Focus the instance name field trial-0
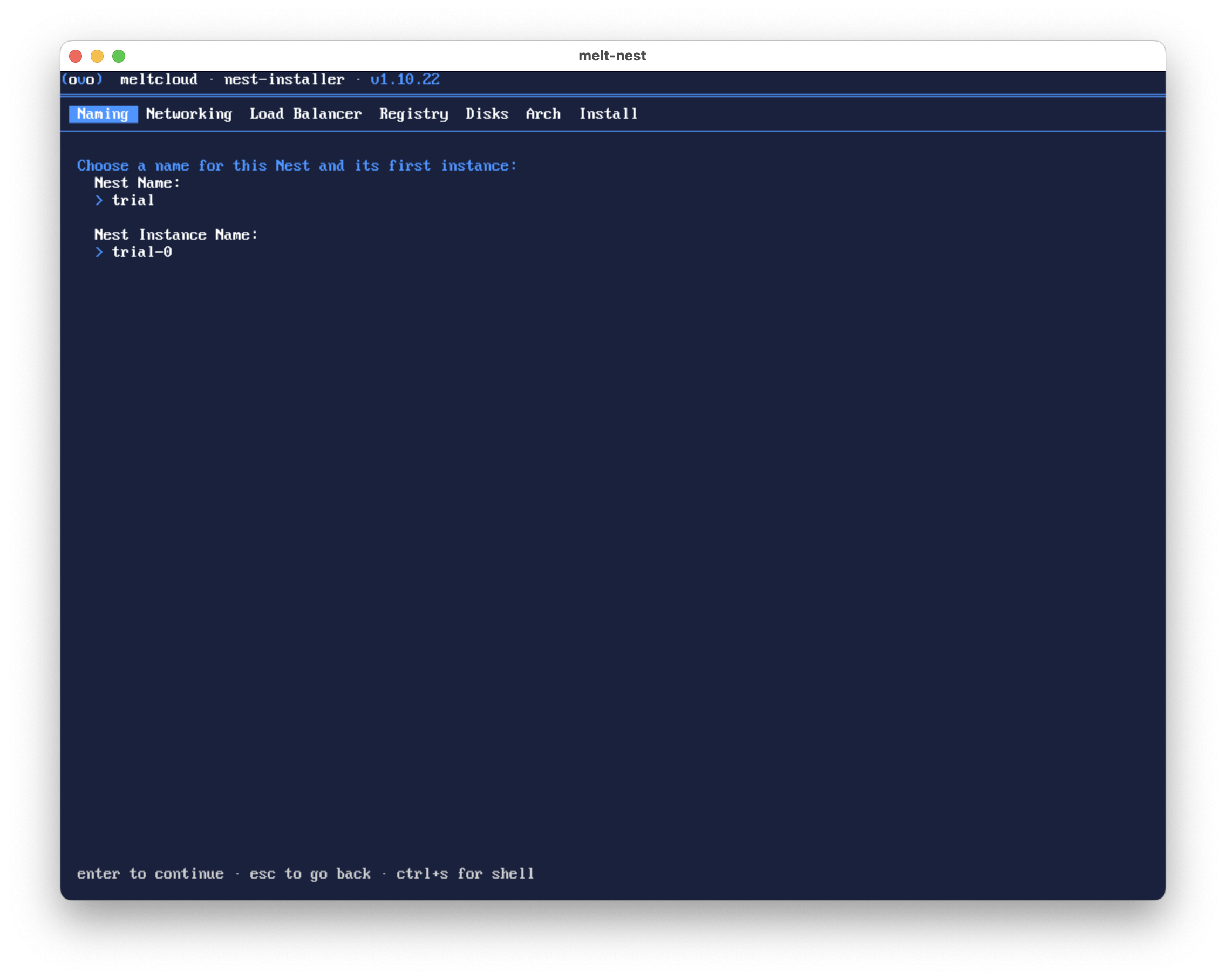This screenshot has width=1226, height=980. pyautogui.click(x=141, y=252)
